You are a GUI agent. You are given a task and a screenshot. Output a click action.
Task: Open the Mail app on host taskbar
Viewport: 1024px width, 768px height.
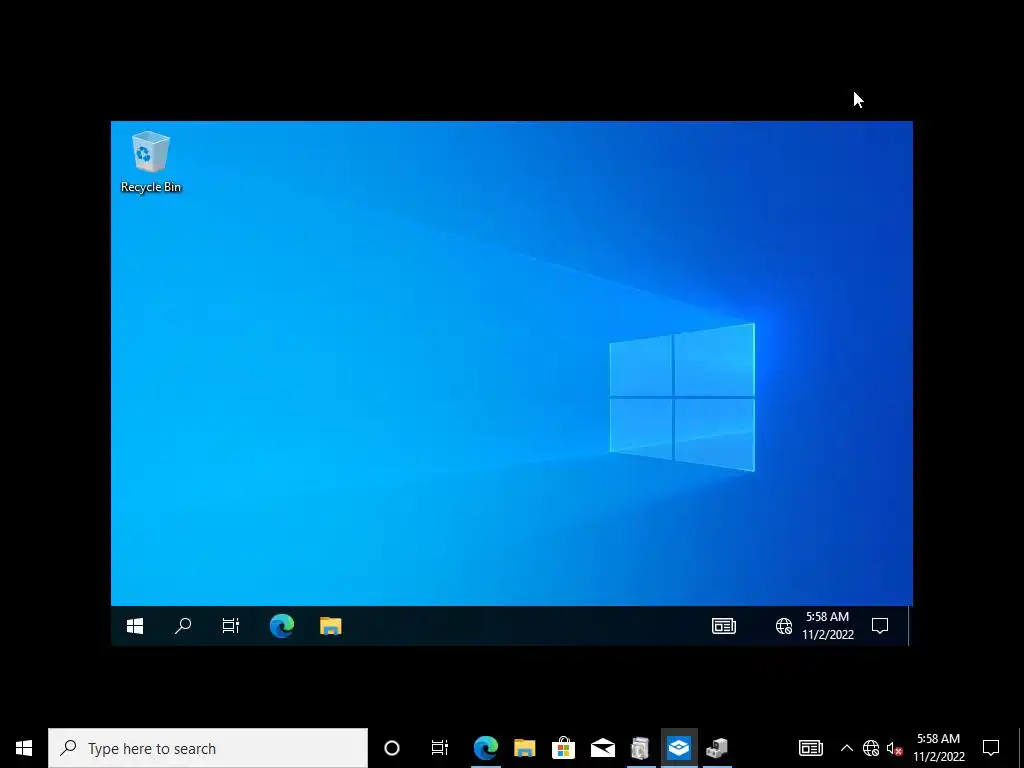point(602,748)
